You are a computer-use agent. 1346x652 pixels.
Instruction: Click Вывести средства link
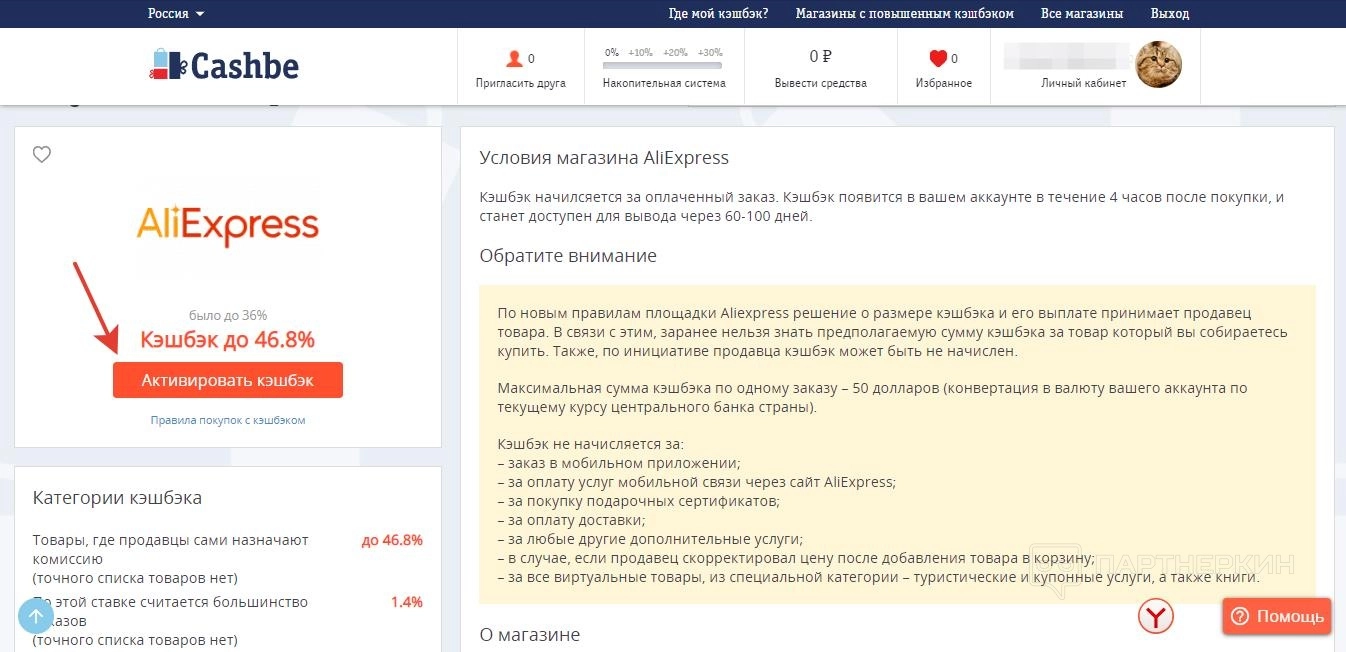(820, 83)
